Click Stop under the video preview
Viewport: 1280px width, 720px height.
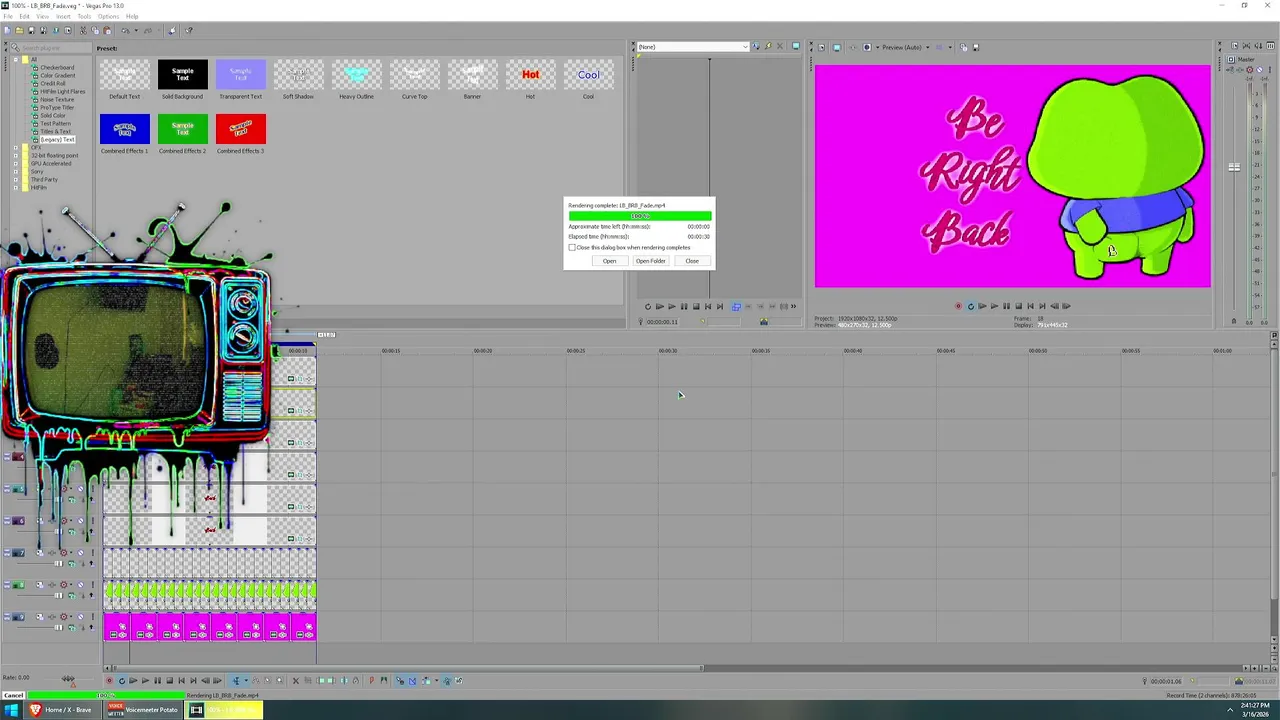(1018, 306)
